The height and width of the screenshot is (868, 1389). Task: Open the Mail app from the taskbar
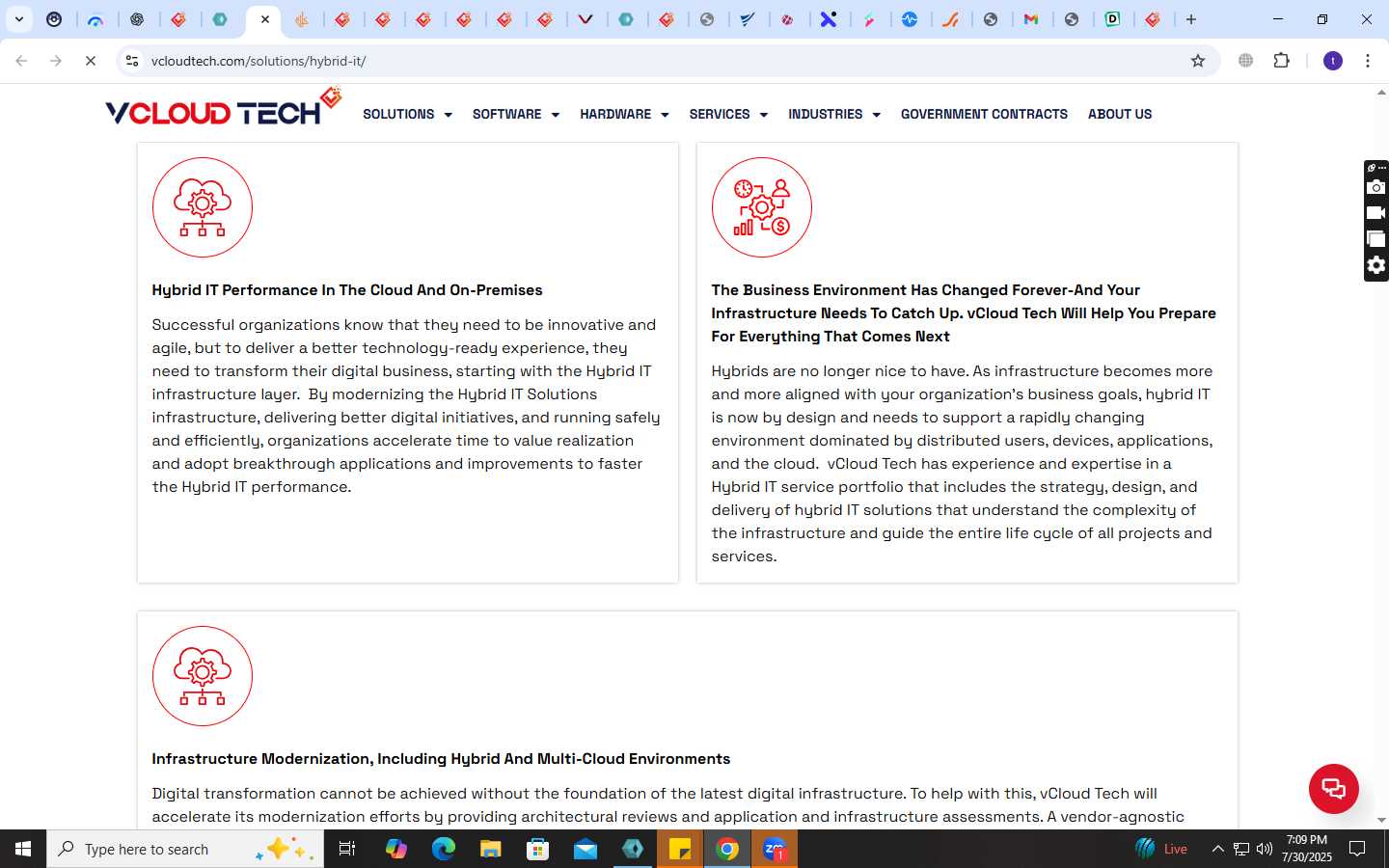coord(585,849)
